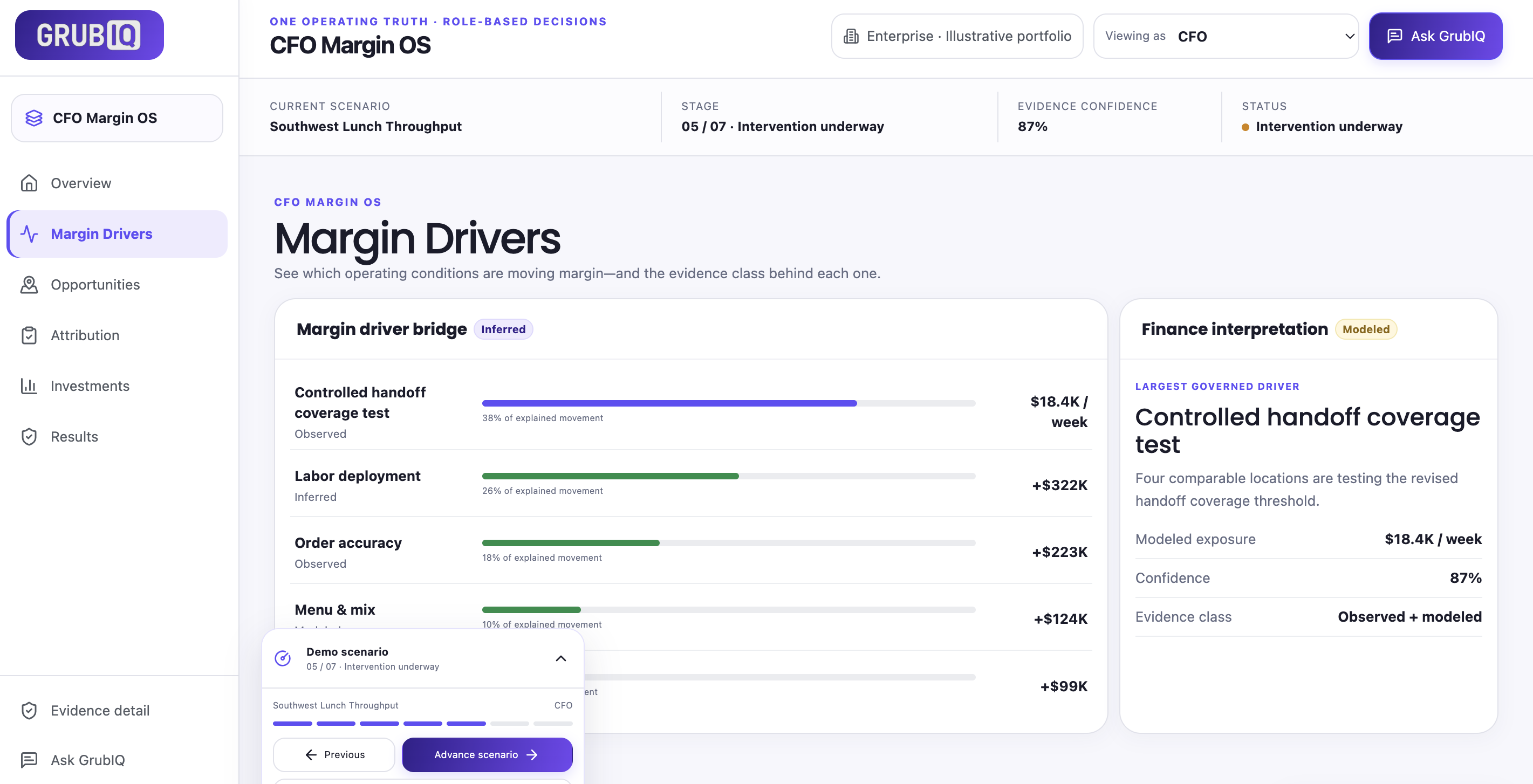Click the Labor deployment progress bar

tap(728, 476)
